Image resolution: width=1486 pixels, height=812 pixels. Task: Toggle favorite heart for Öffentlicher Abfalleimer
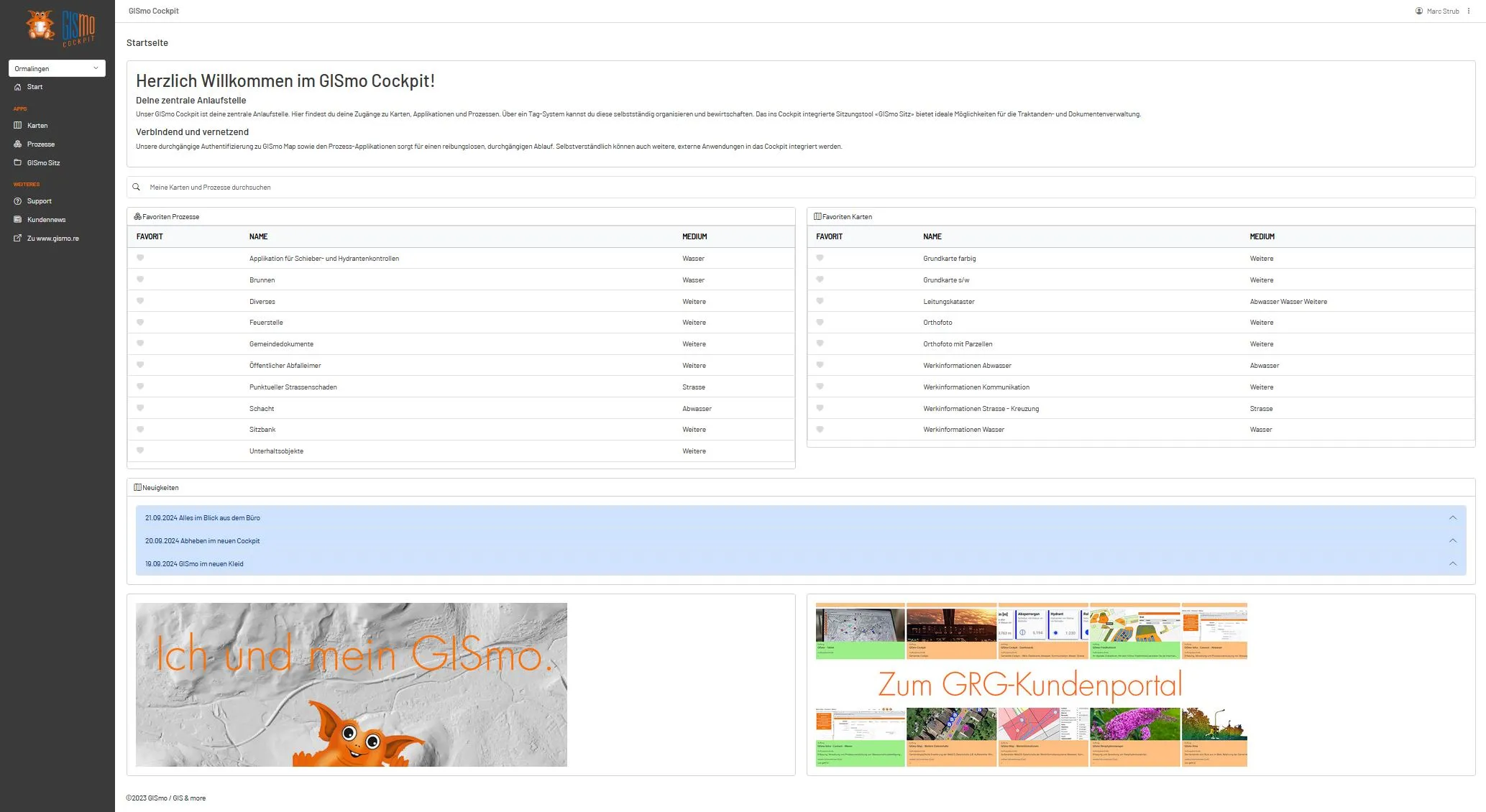140,364
